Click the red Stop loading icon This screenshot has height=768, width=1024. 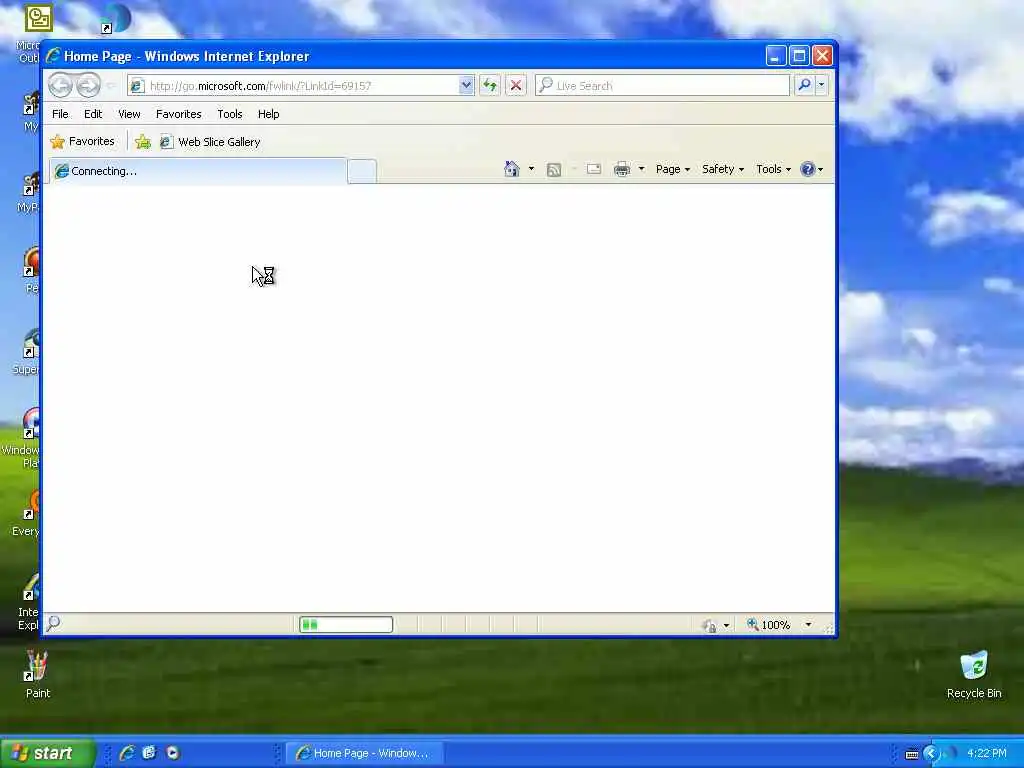pyautogui.click(x=516, y=85)
